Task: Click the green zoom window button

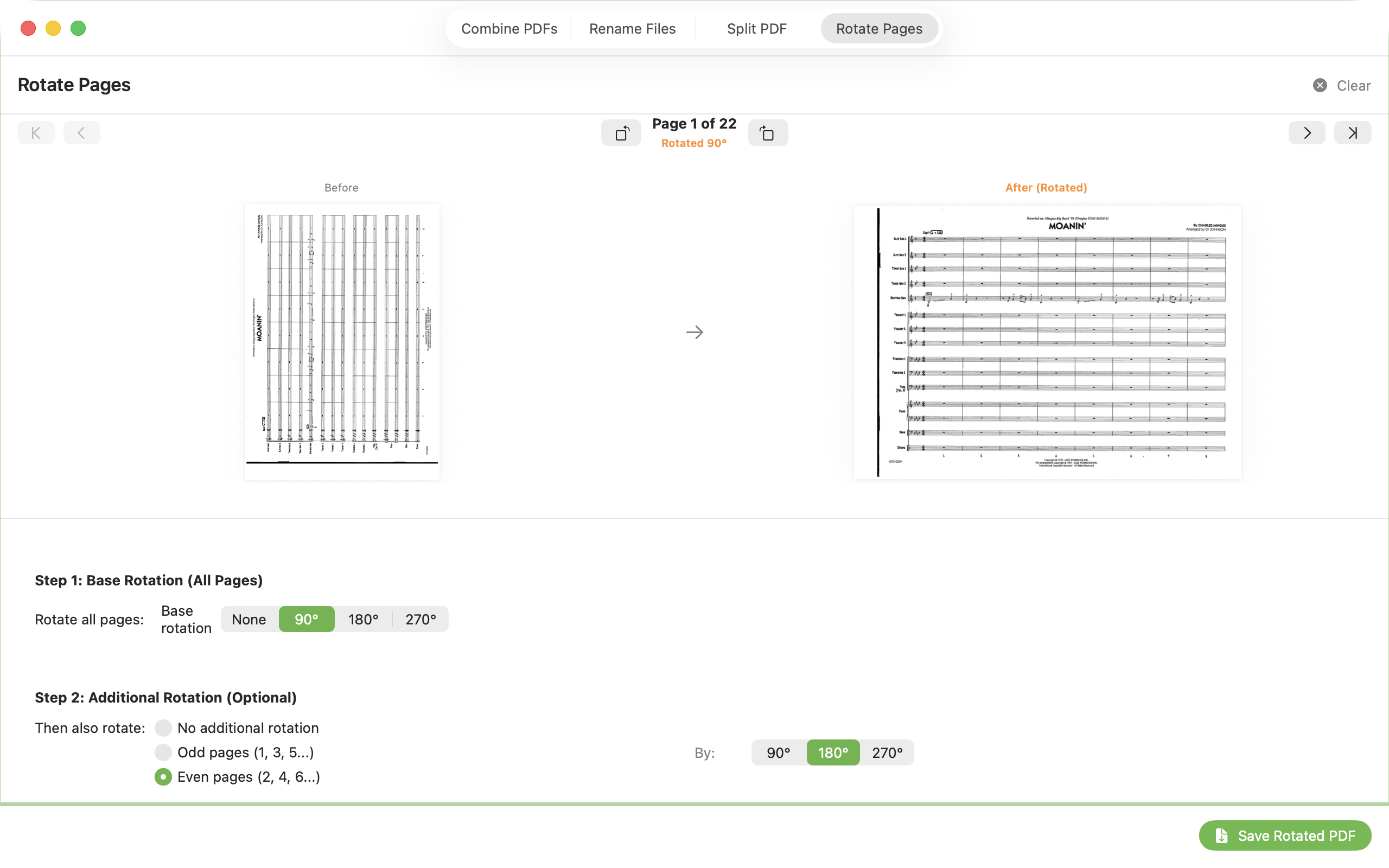Action: click(x=78, y=28)
